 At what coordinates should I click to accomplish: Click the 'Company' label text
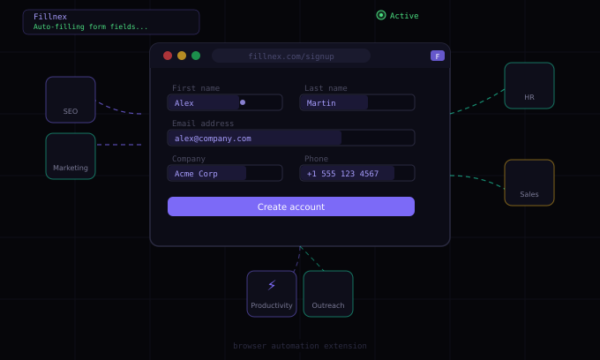coord(189,159)
